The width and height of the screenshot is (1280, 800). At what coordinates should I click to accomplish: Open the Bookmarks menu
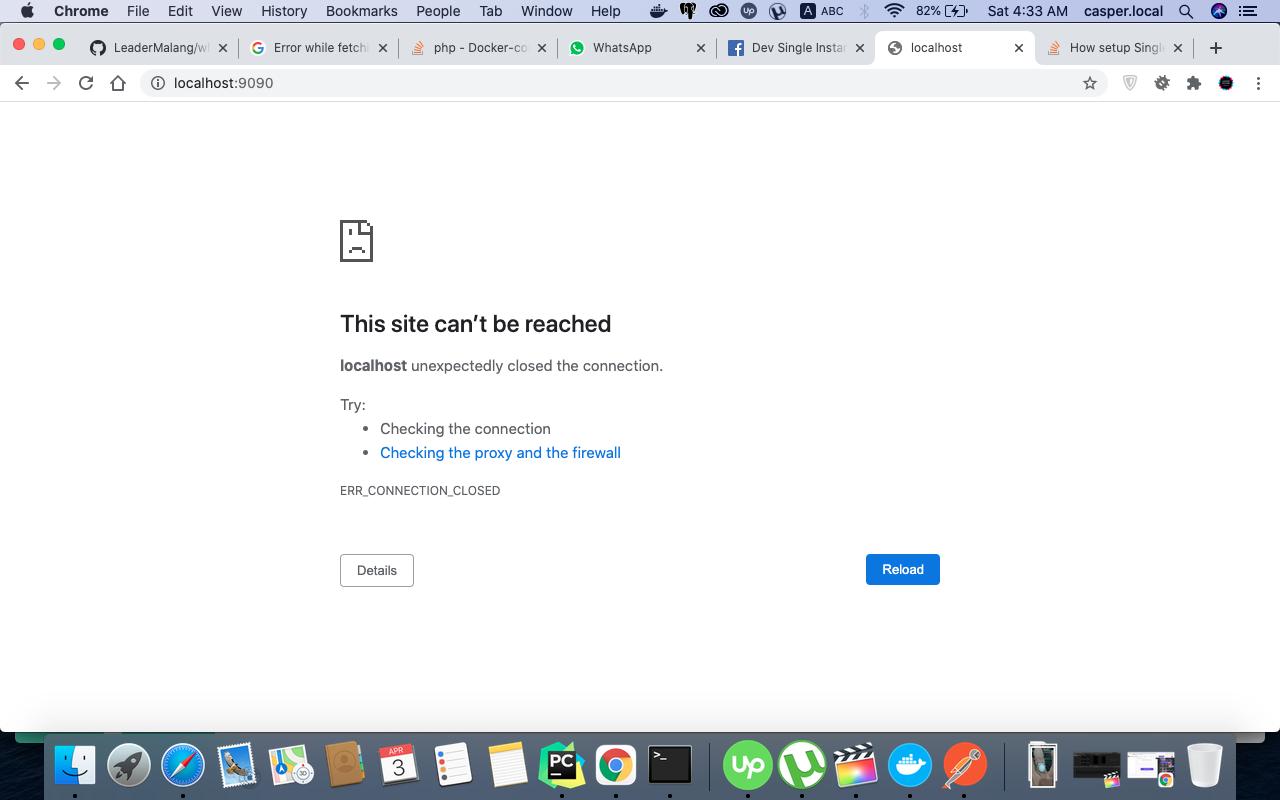(361, 11)
